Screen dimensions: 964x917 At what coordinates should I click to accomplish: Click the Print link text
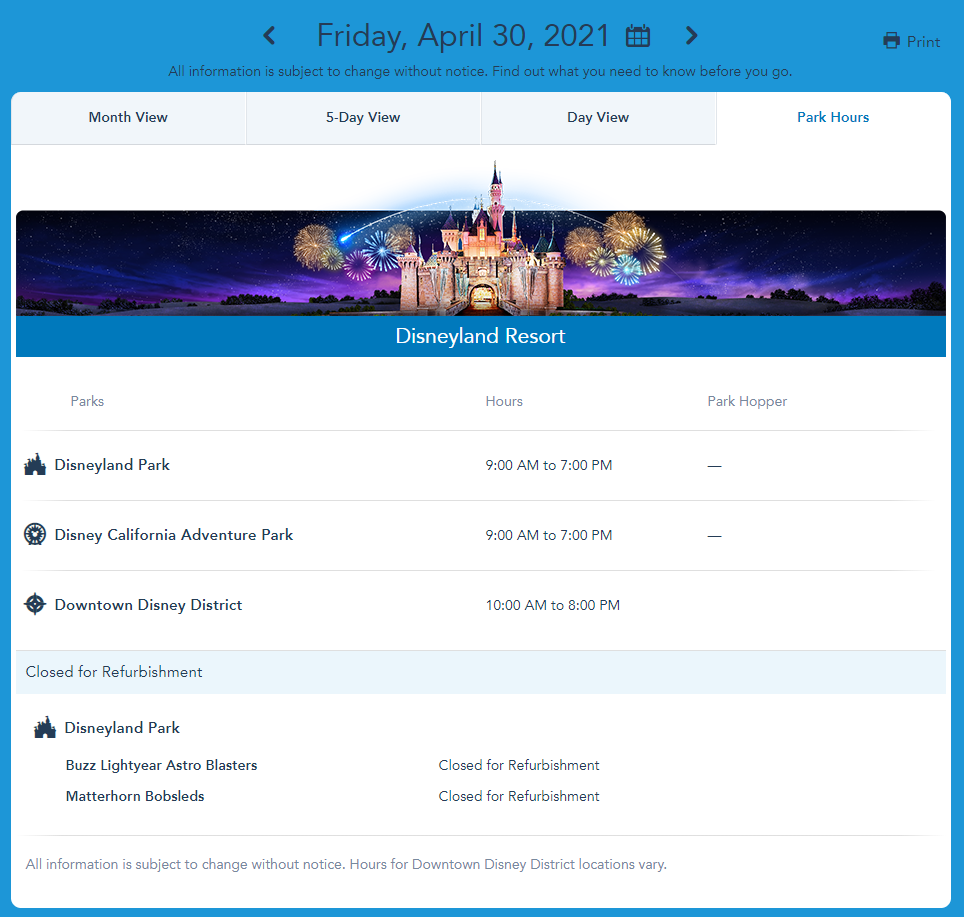click(x=923, y=42)
